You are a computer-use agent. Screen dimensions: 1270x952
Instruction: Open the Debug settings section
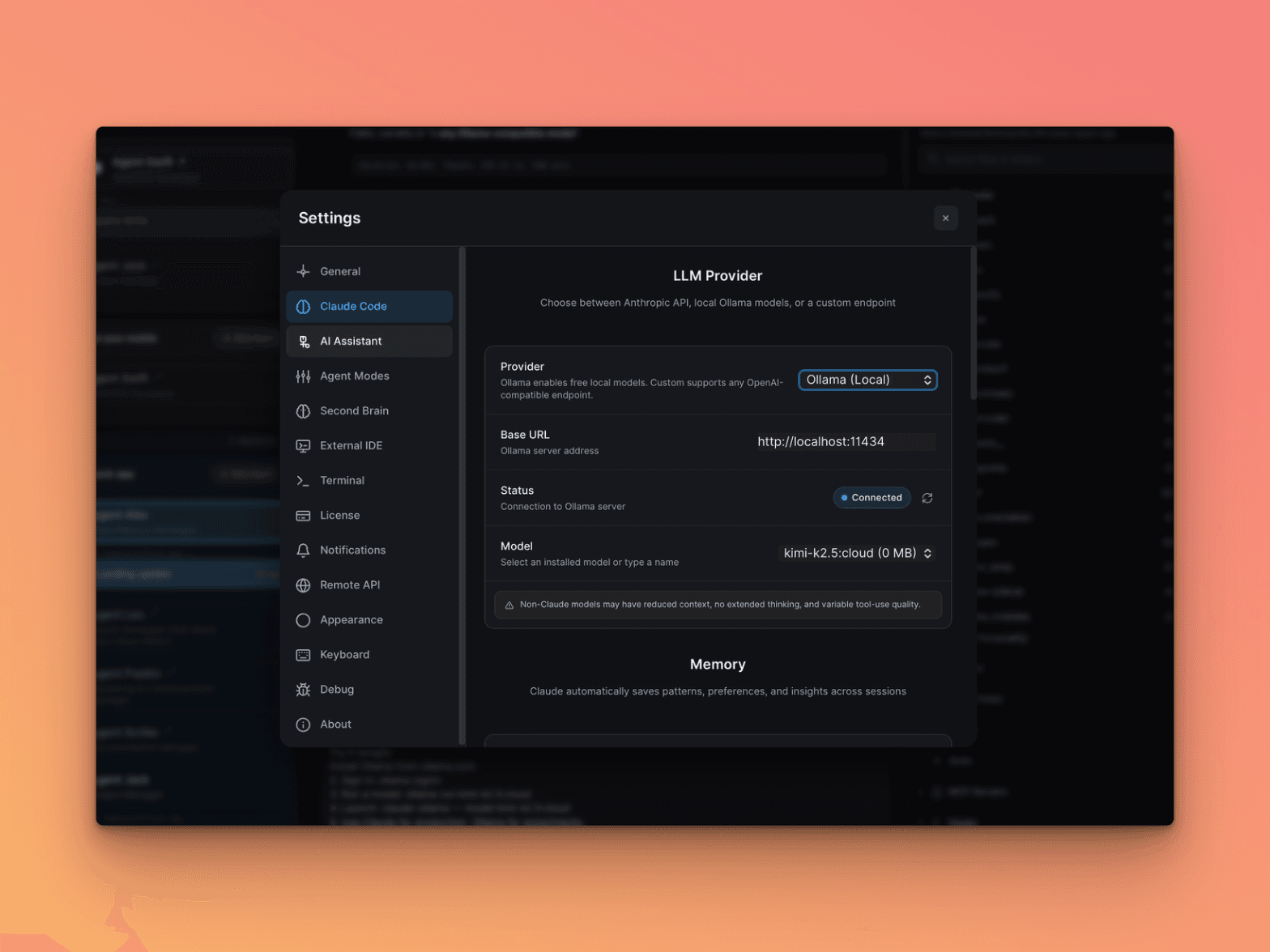pos(369,690)
